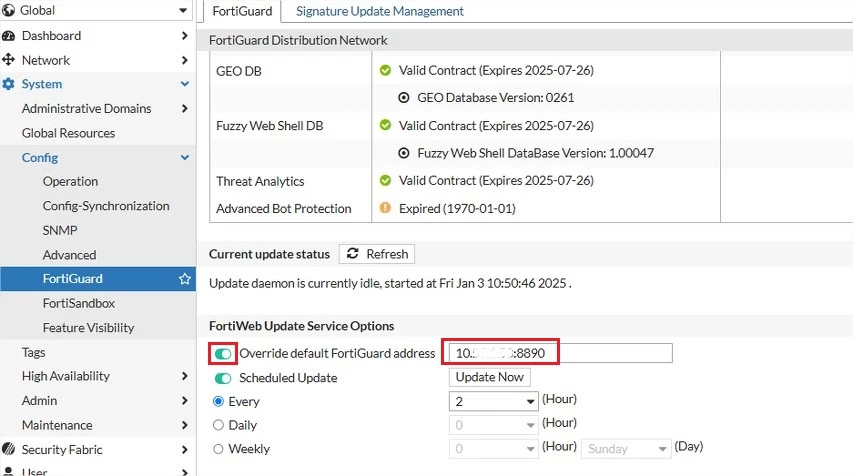Click 'Expired (1970-01-01)' text
The width and height of the screenshot is (853, 476).
457,208
